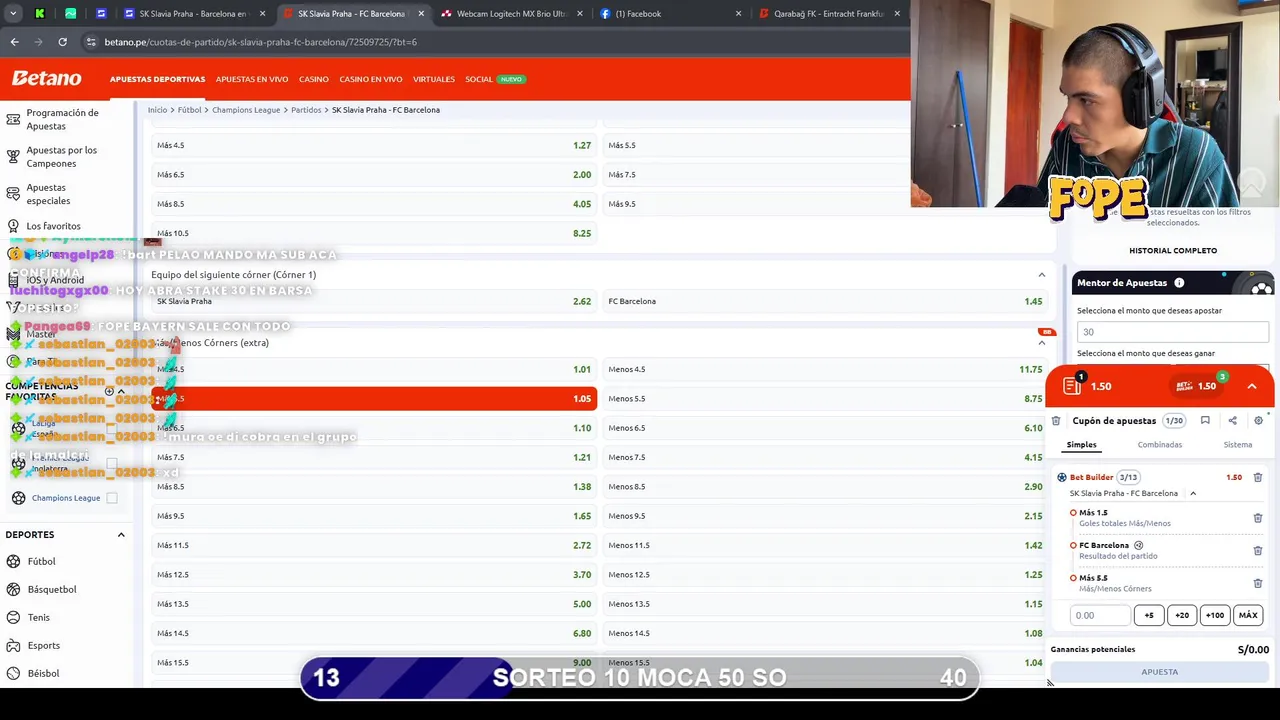The width and height of the screenshot is (1280, 720).
Task: Open Los favoritos in the sidebar
Action: tap(53, 226)
